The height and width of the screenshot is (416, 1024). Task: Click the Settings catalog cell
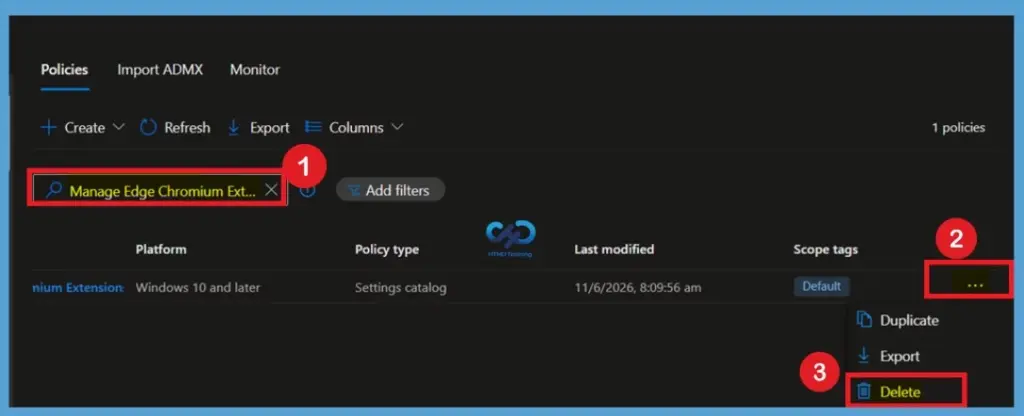tap(400, 287)
